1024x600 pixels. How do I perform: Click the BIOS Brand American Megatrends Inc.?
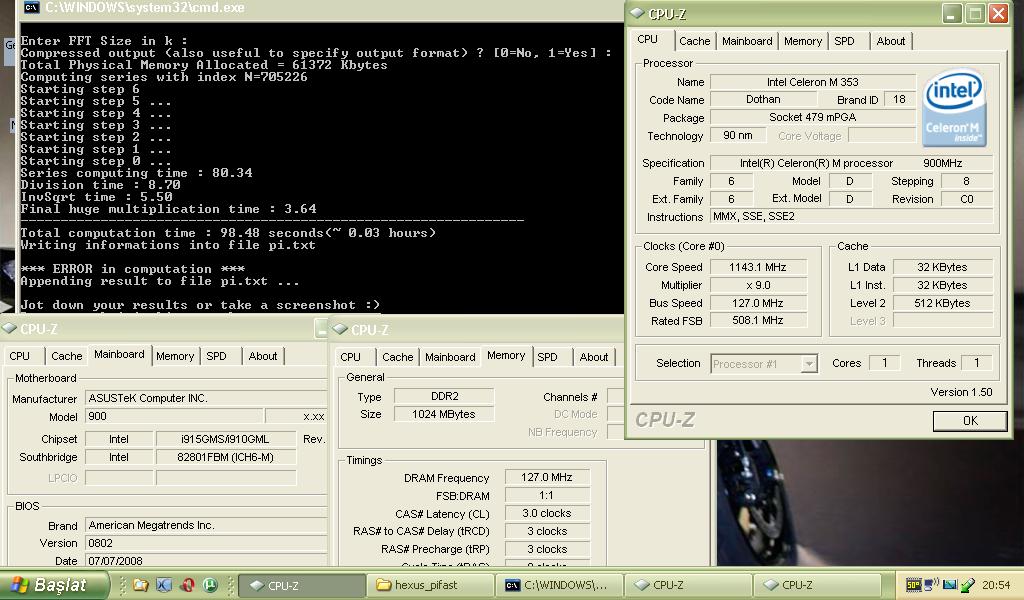[206, 525]
